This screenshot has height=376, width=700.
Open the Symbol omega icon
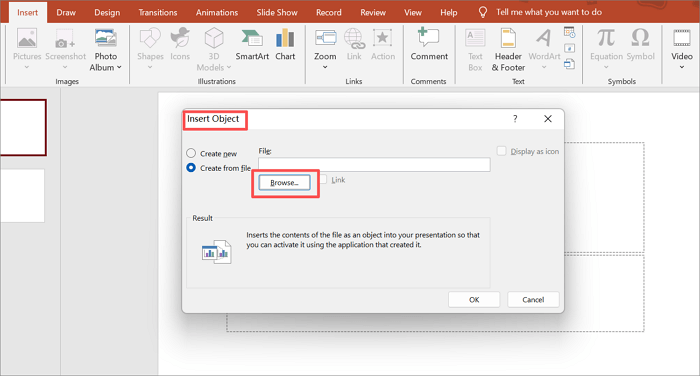[x=641, y=38]
